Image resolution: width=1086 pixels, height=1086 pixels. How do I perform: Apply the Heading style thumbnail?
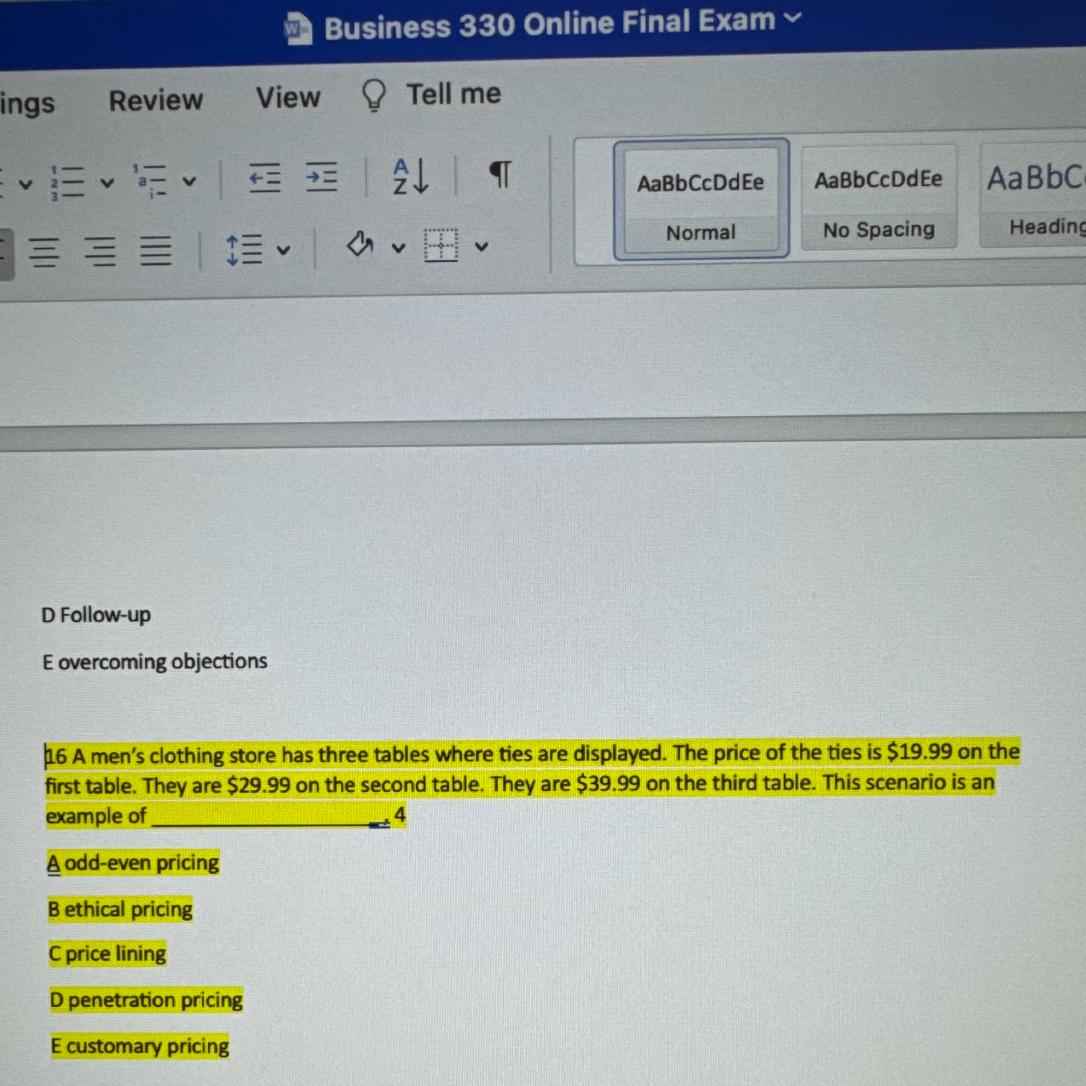pyautogui.click(x=1040, y=198)
